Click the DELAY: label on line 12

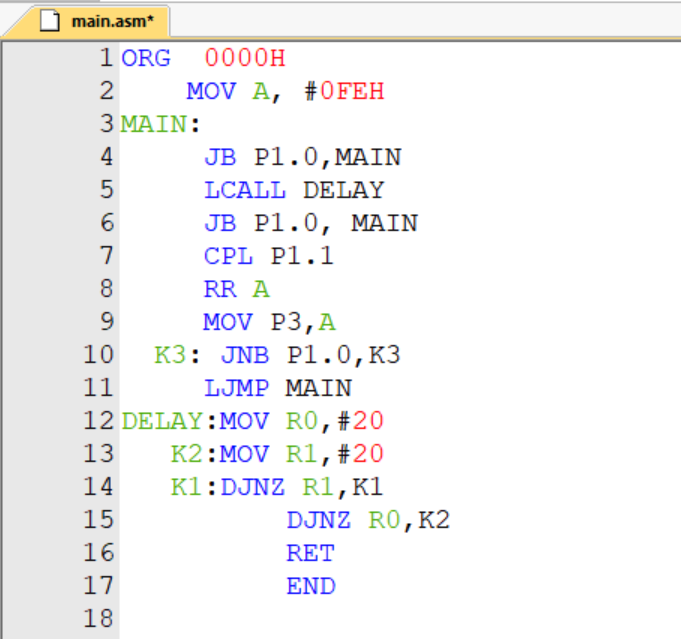point(169,421)
